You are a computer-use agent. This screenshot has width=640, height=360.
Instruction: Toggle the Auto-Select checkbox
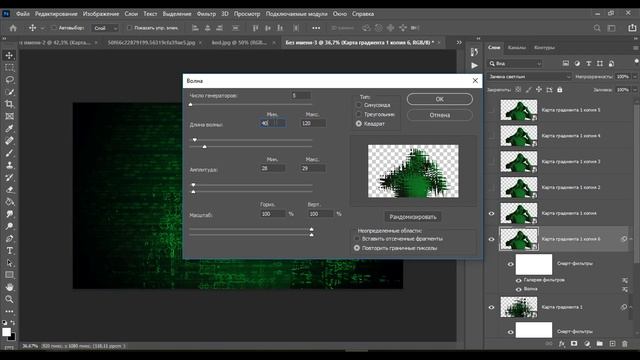pos(53,28)
